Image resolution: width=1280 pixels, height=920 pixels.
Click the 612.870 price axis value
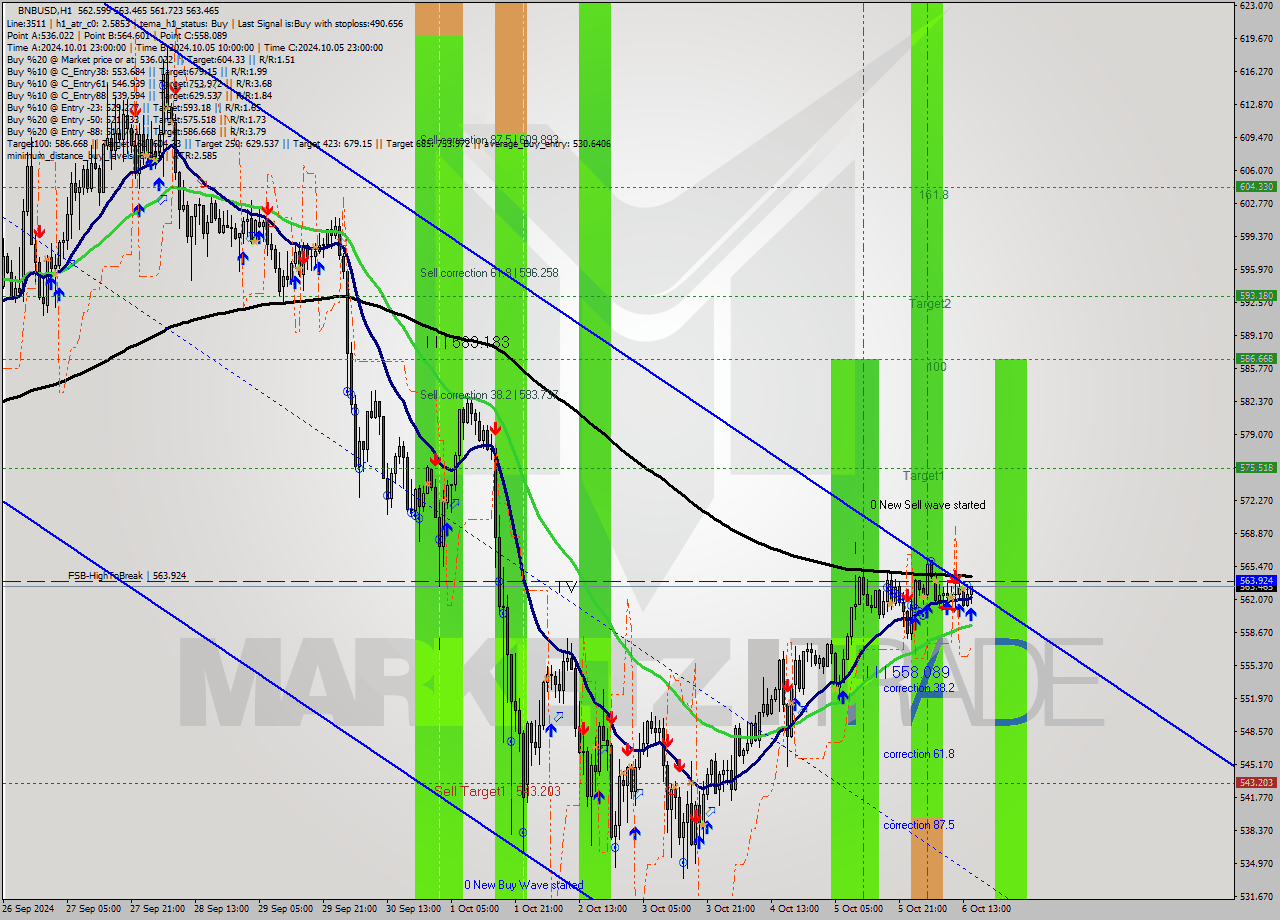tap(1256, 105)
